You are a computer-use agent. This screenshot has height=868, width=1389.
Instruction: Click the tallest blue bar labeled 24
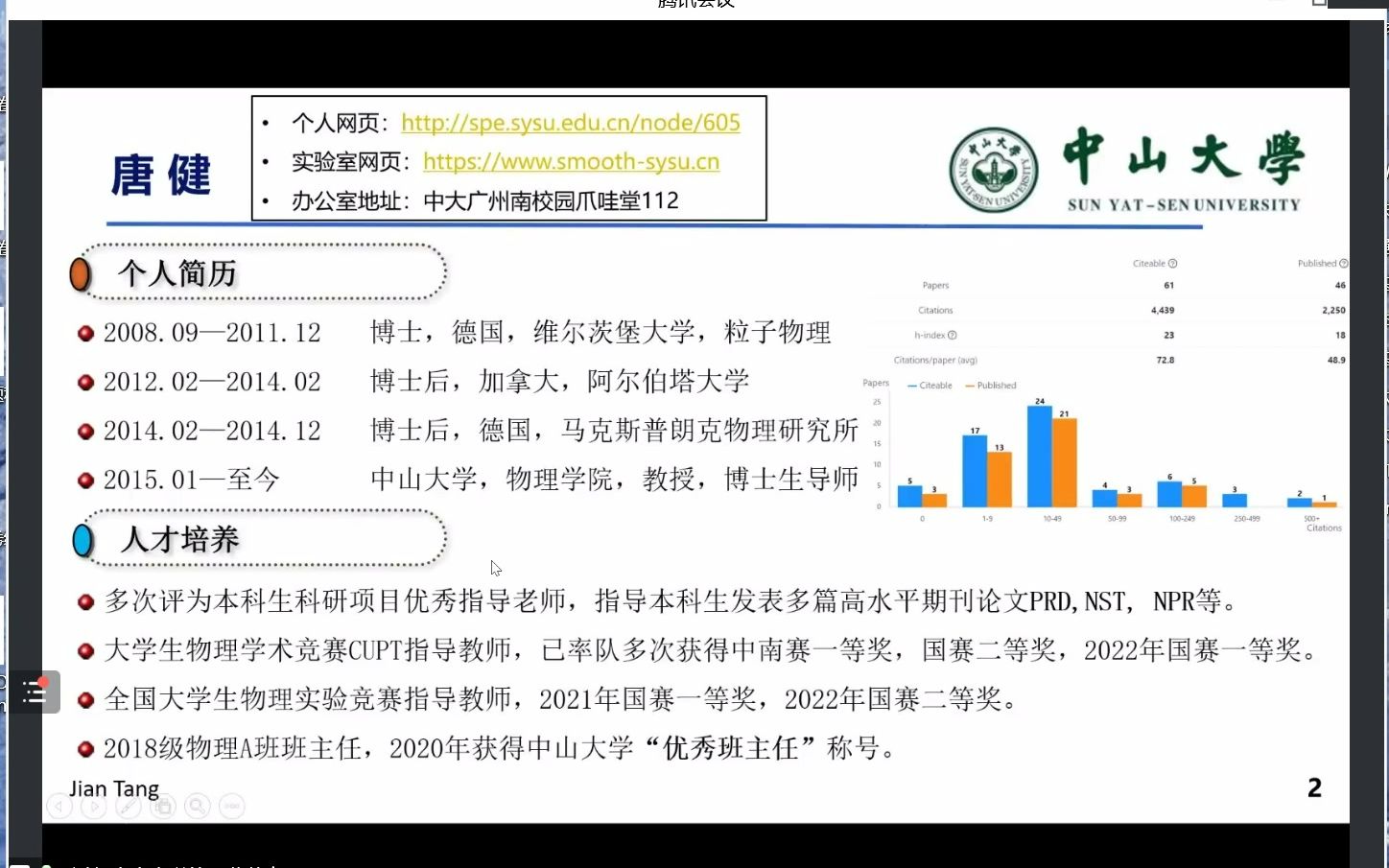click(x=1040, y=457)
